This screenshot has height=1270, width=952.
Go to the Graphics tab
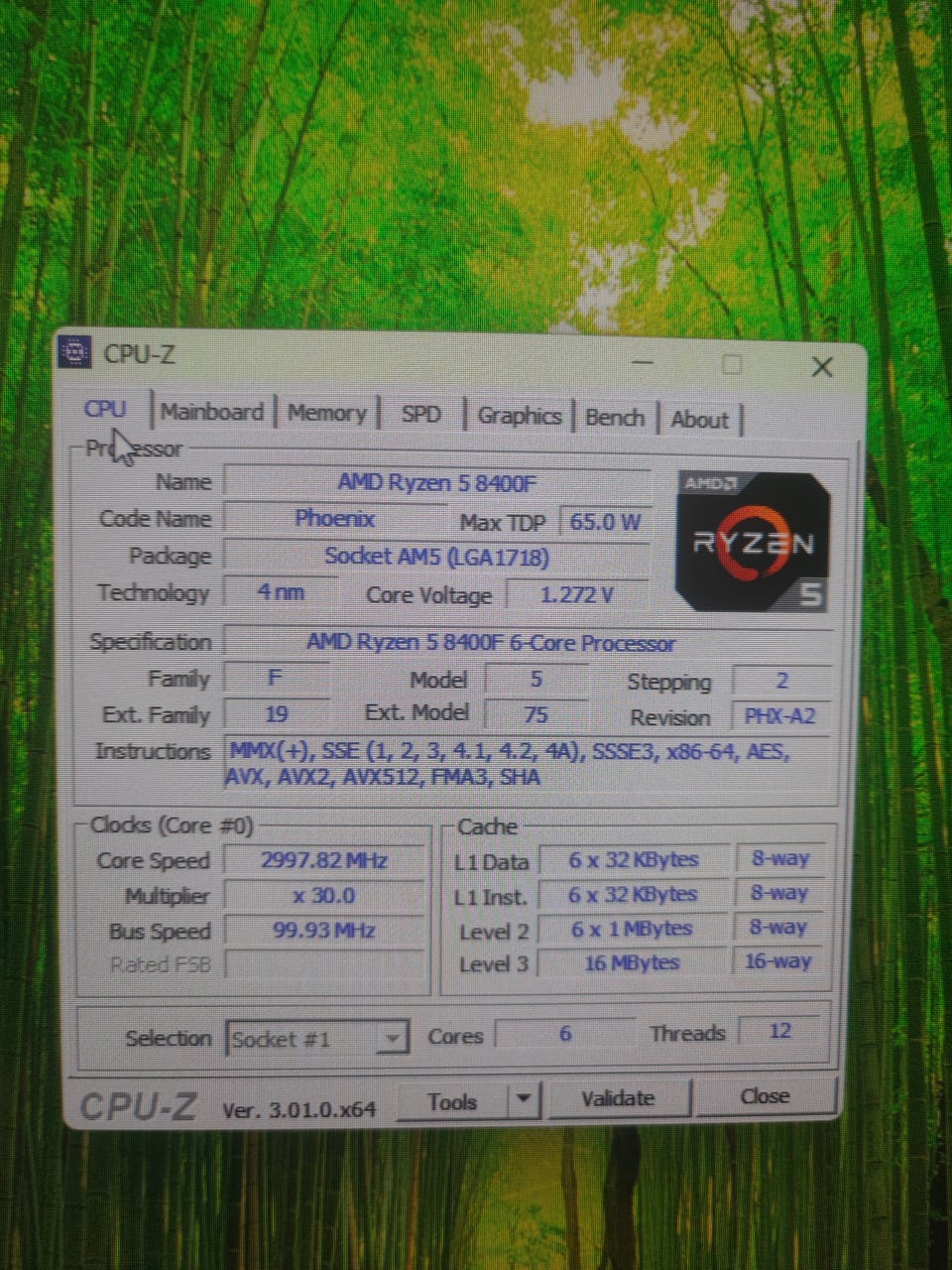[519, 416]
